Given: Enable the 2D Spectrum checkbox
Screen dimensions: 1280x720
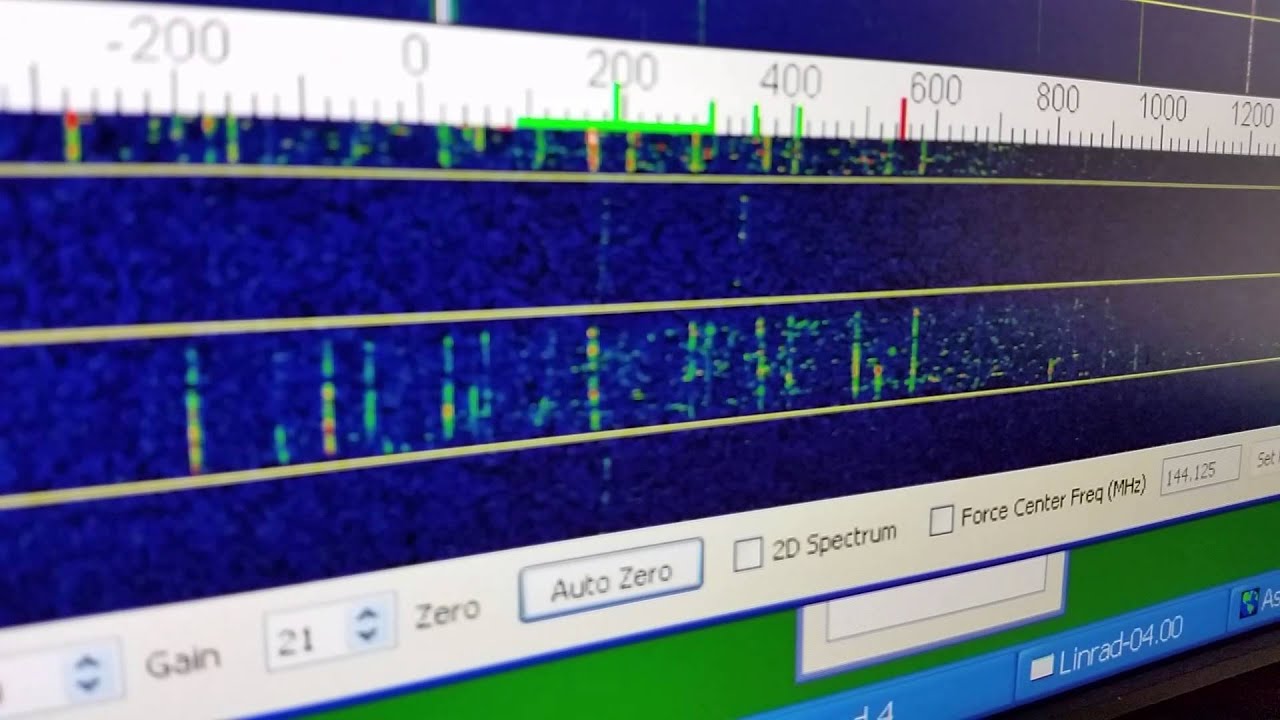Looking at the screenshot, I should pos(748,553).
